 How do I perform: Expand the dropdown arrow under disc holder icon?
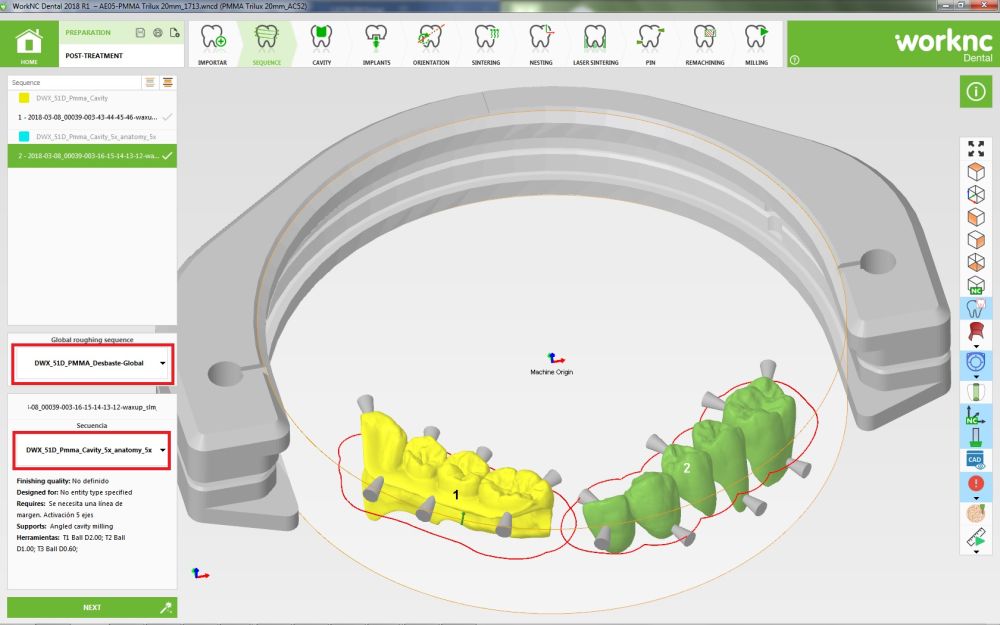[976, 377]
